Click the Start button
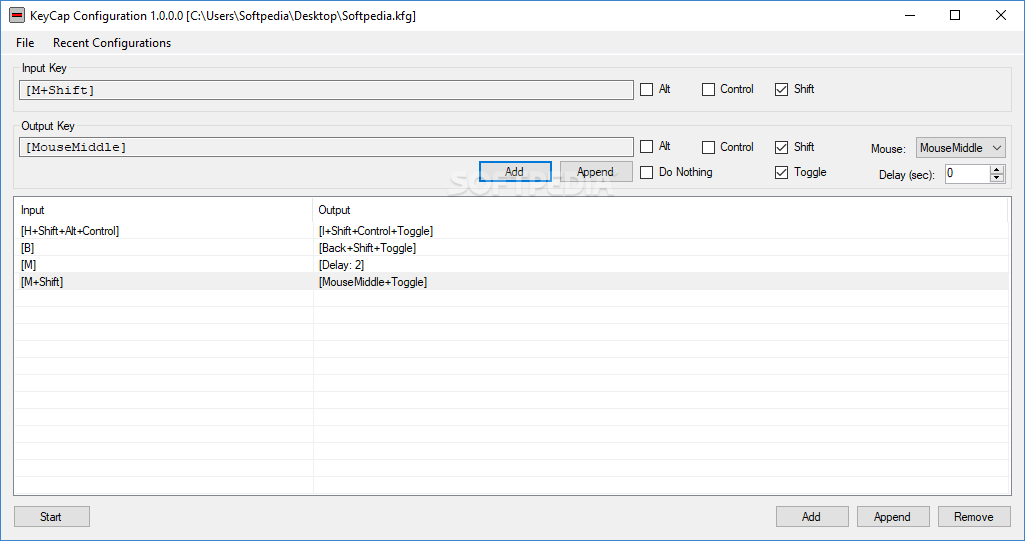Viewport: 1025px width, 541px height. 52,517
